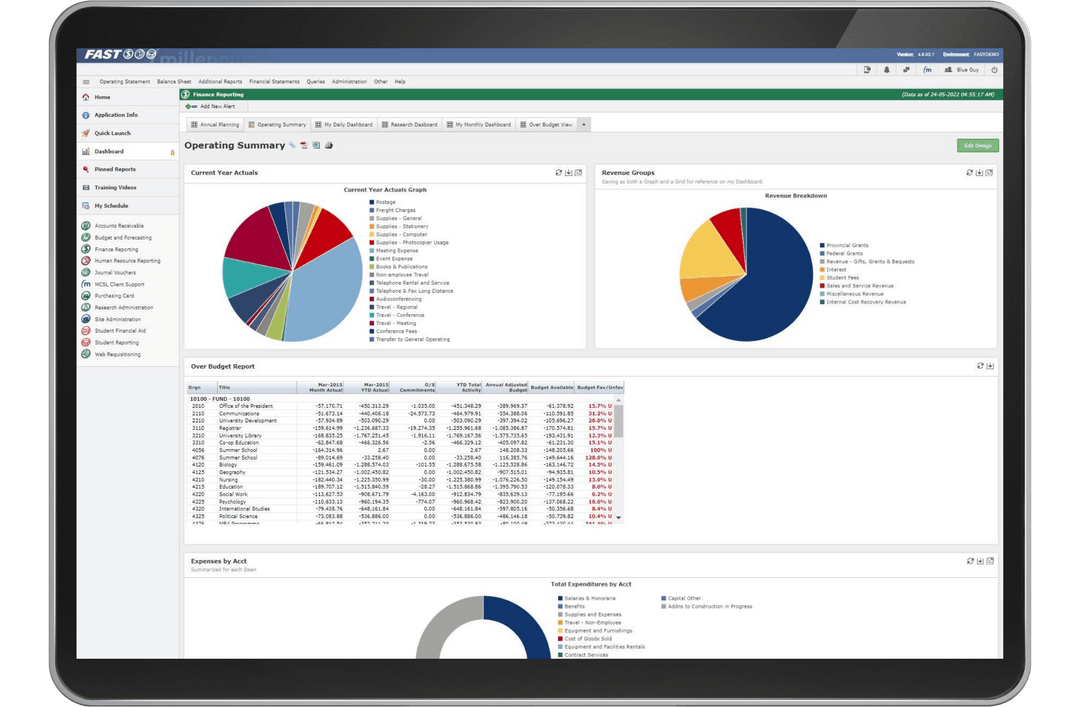Image resolution: width=1080 pixels, height=707 pixels.
Task: Refresh the Current Year Actuals panel
Action: 560,172
